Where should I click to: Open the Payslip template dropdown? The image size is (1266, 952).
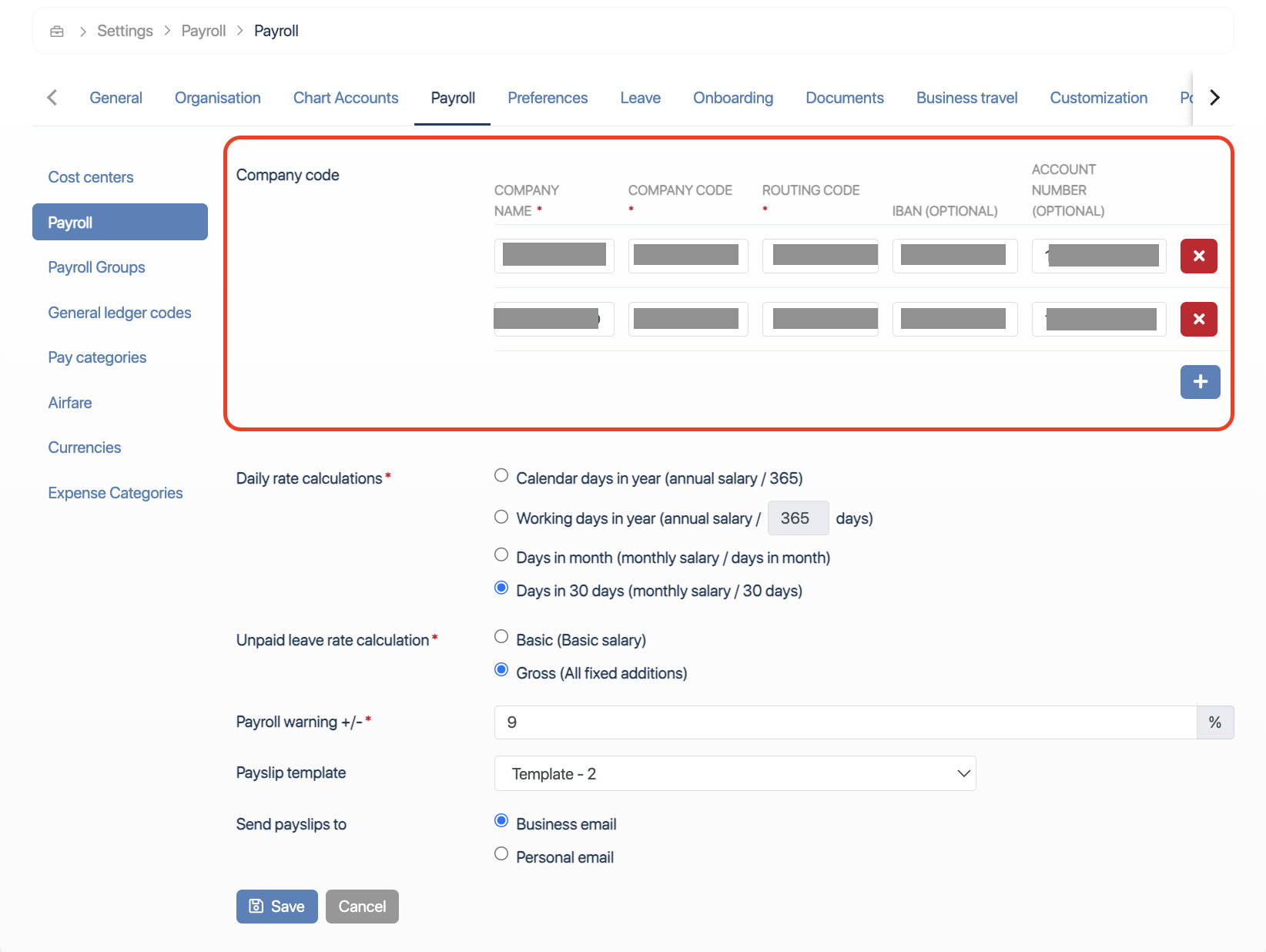pos(735,773)
